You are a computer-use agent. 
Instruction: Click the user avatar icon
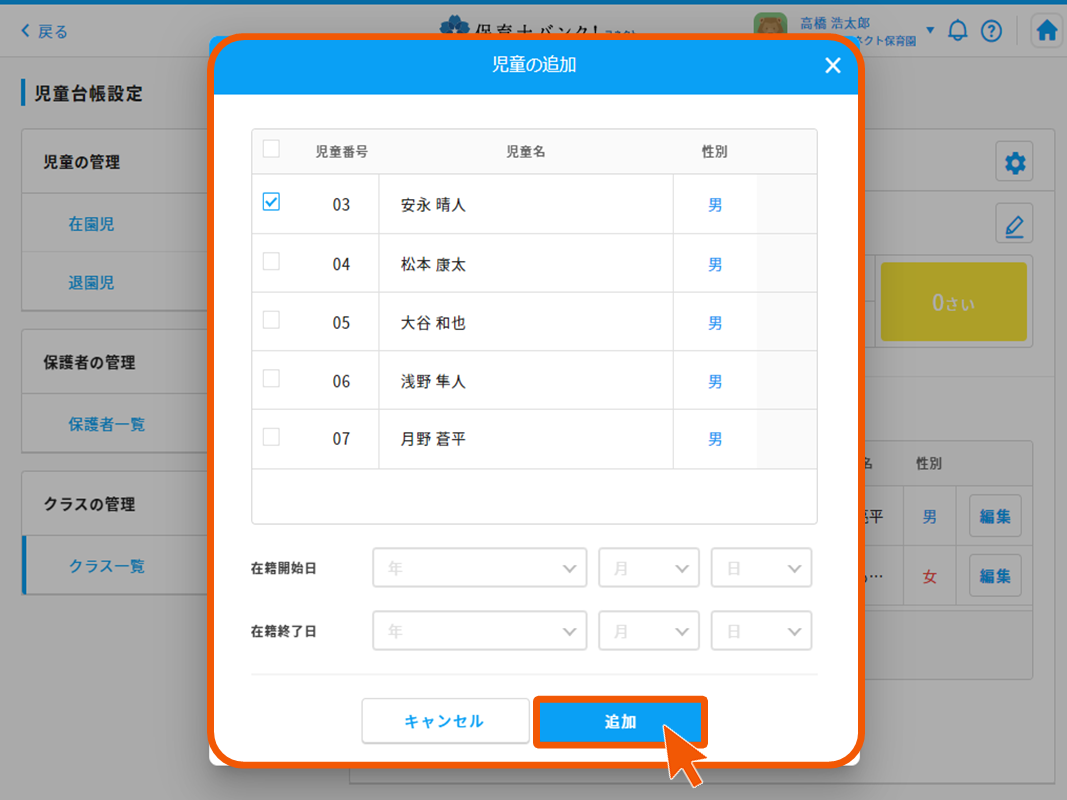coord(770,29)
